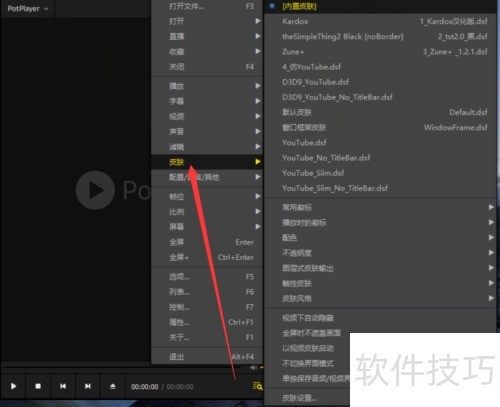Click the highlighted 皮肤 menu item

(x=207, y=162)
